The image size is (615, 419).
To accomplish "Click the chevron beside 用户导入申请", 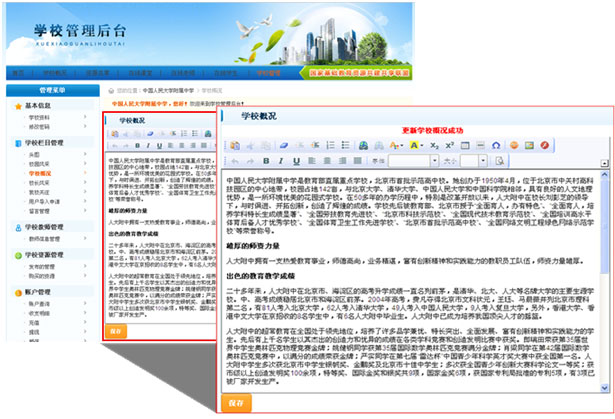I will [85, 201].
